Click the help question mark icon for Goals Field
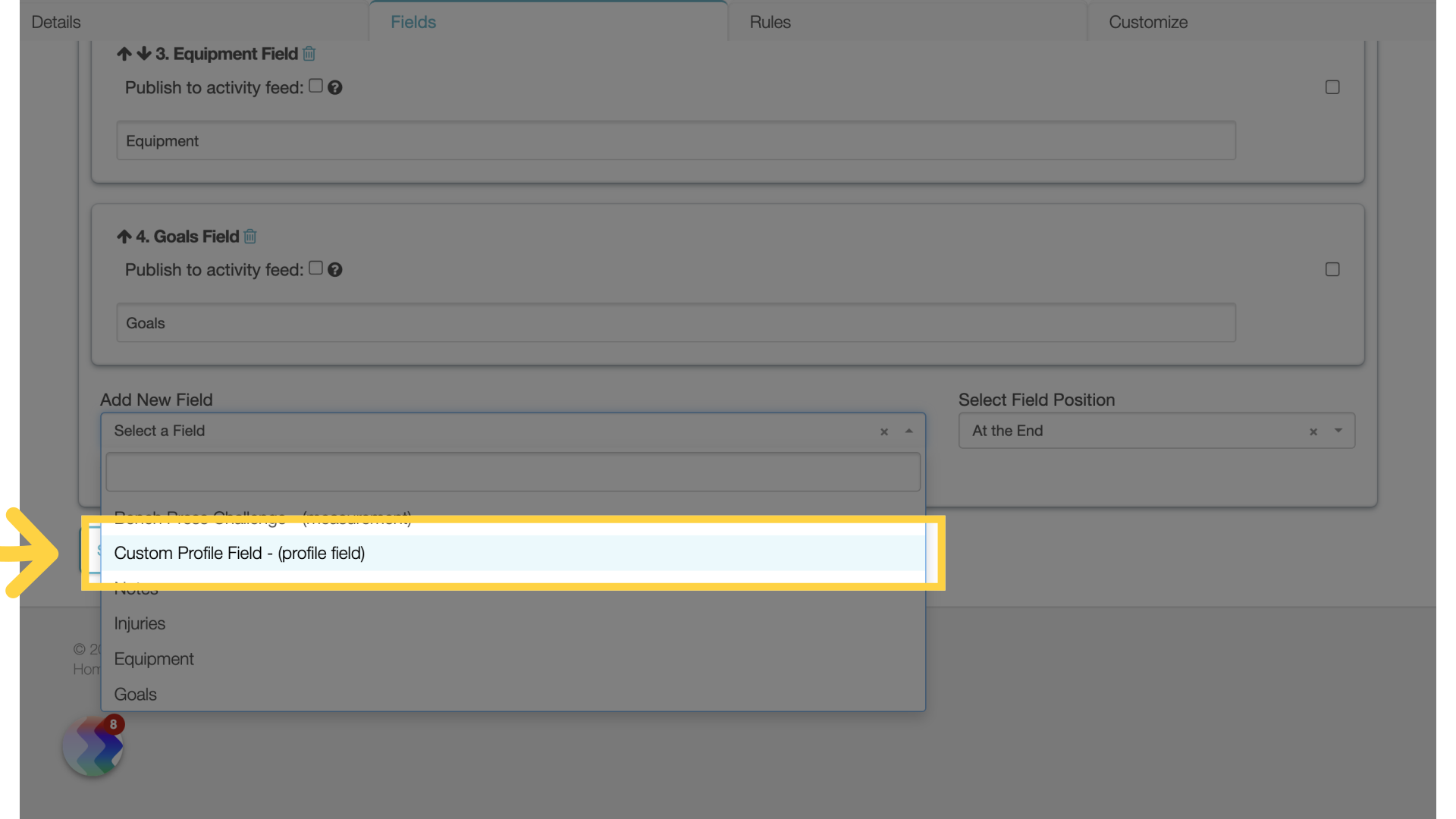Viewport: 1456px width, 819px height. click(x=335, y=269)
